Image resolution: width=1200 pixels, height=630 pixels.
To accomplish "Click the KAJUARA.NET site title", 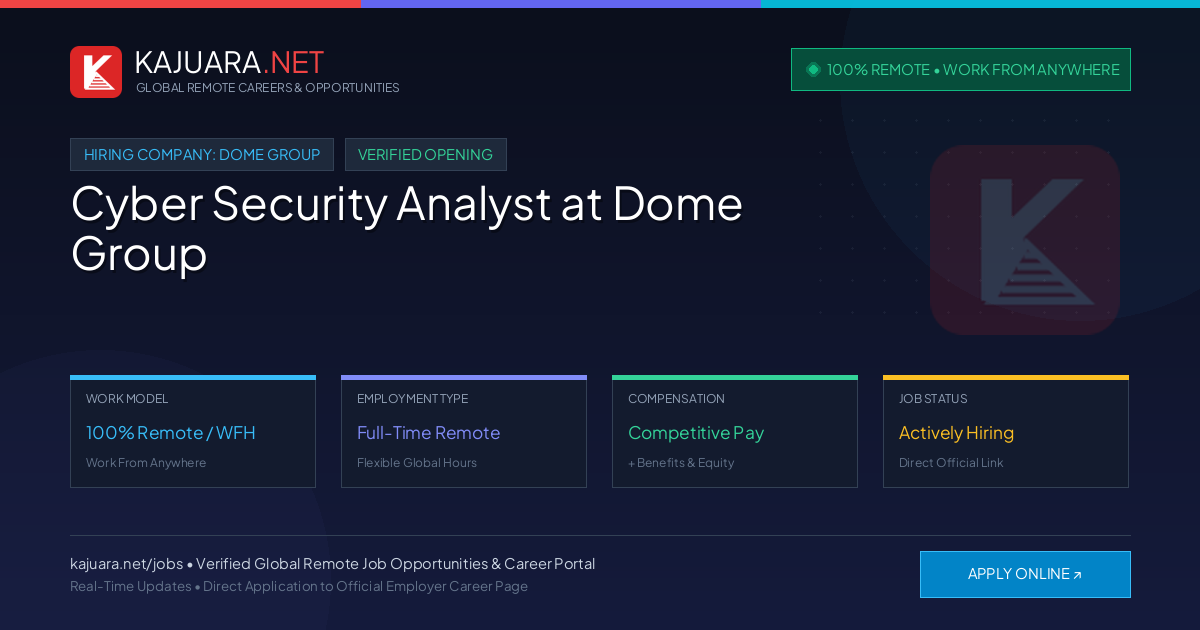I will (x=229, y=62).
